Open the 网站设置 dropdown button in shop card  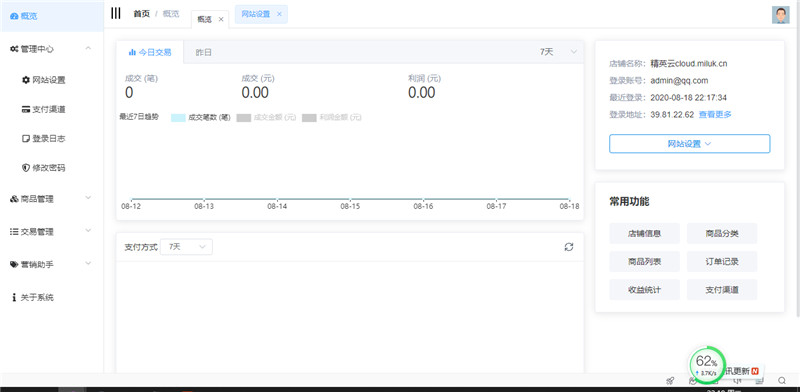coord(689,144)
